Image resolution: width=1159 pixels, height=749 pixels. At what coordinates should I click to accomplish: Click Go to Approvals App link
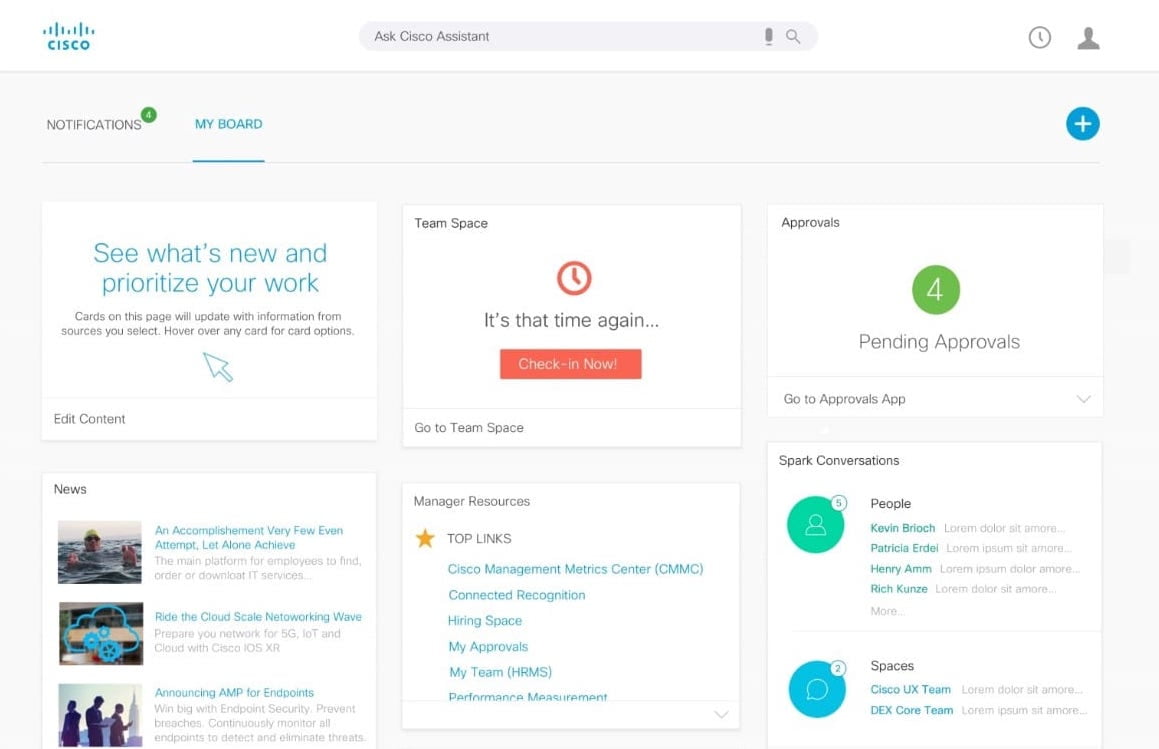[x=844, y=399]
